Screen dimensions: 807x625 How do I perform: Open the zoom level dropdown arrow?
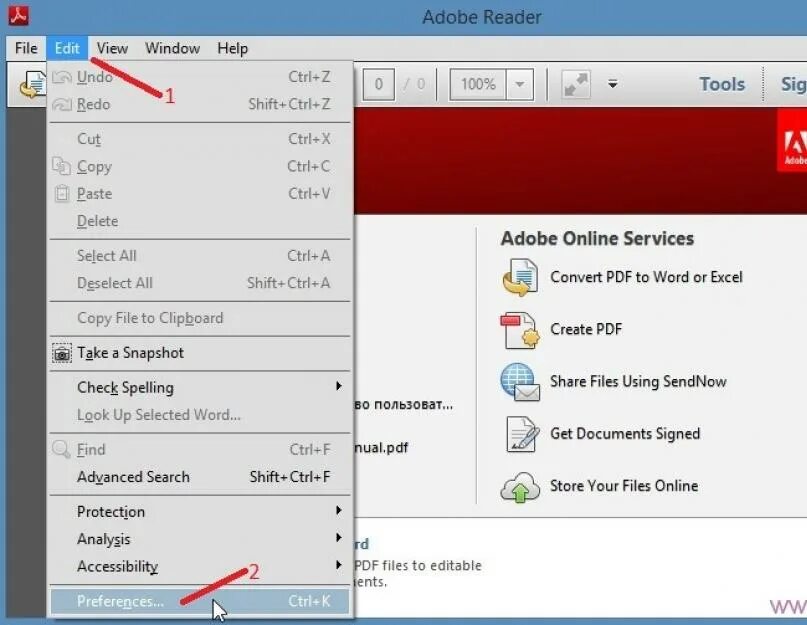pyautogui.click(x=520, y=84)
